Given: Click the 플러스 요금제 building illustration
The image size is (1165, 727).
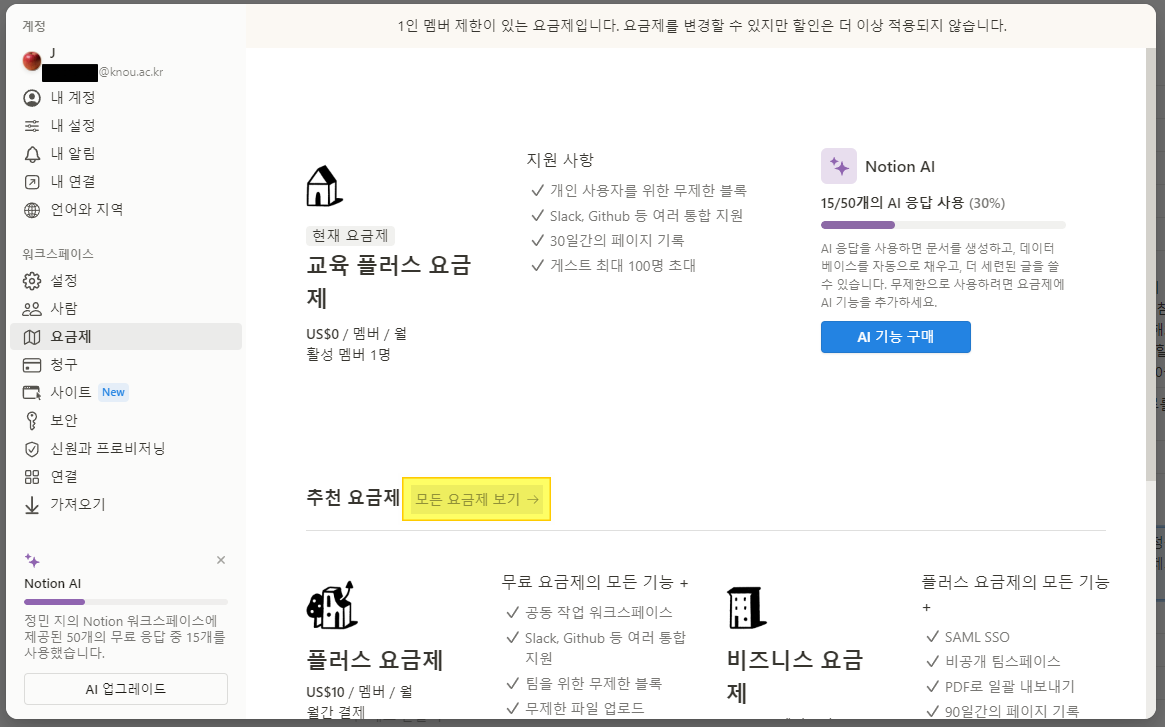Looking at the screenshot, I should click(x=332, y=604).
